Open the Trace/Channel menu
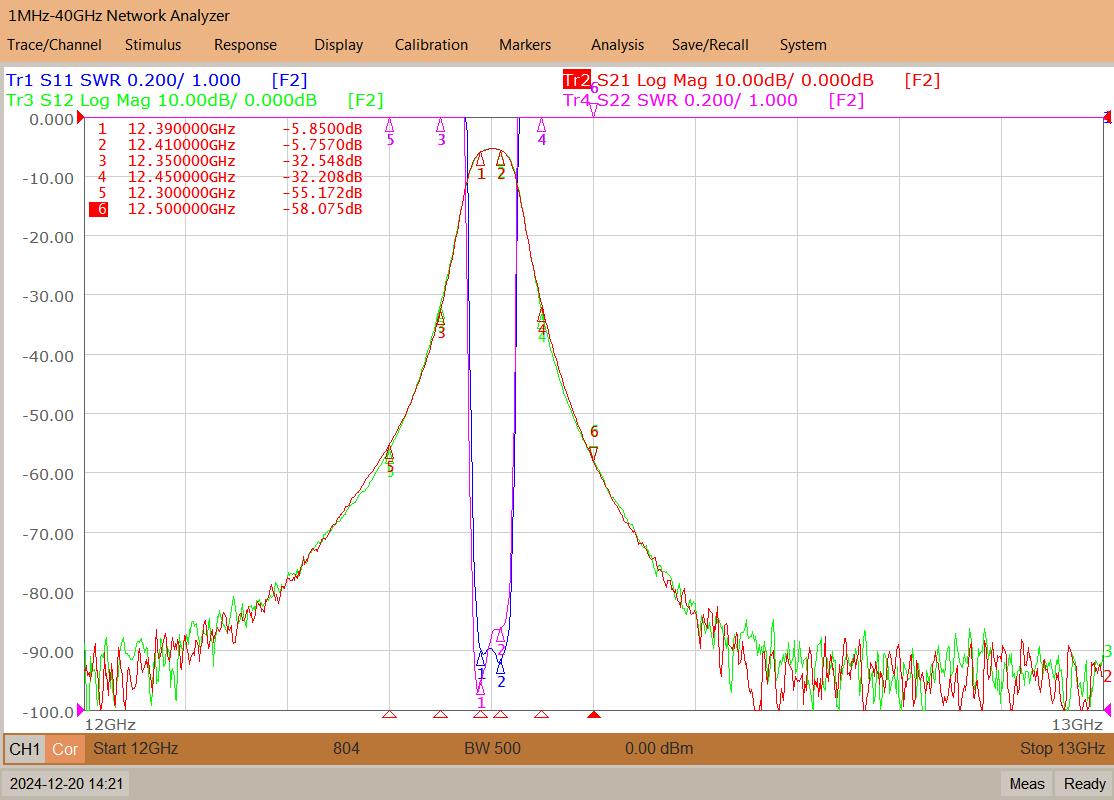1114x800 pixels. 54,45
